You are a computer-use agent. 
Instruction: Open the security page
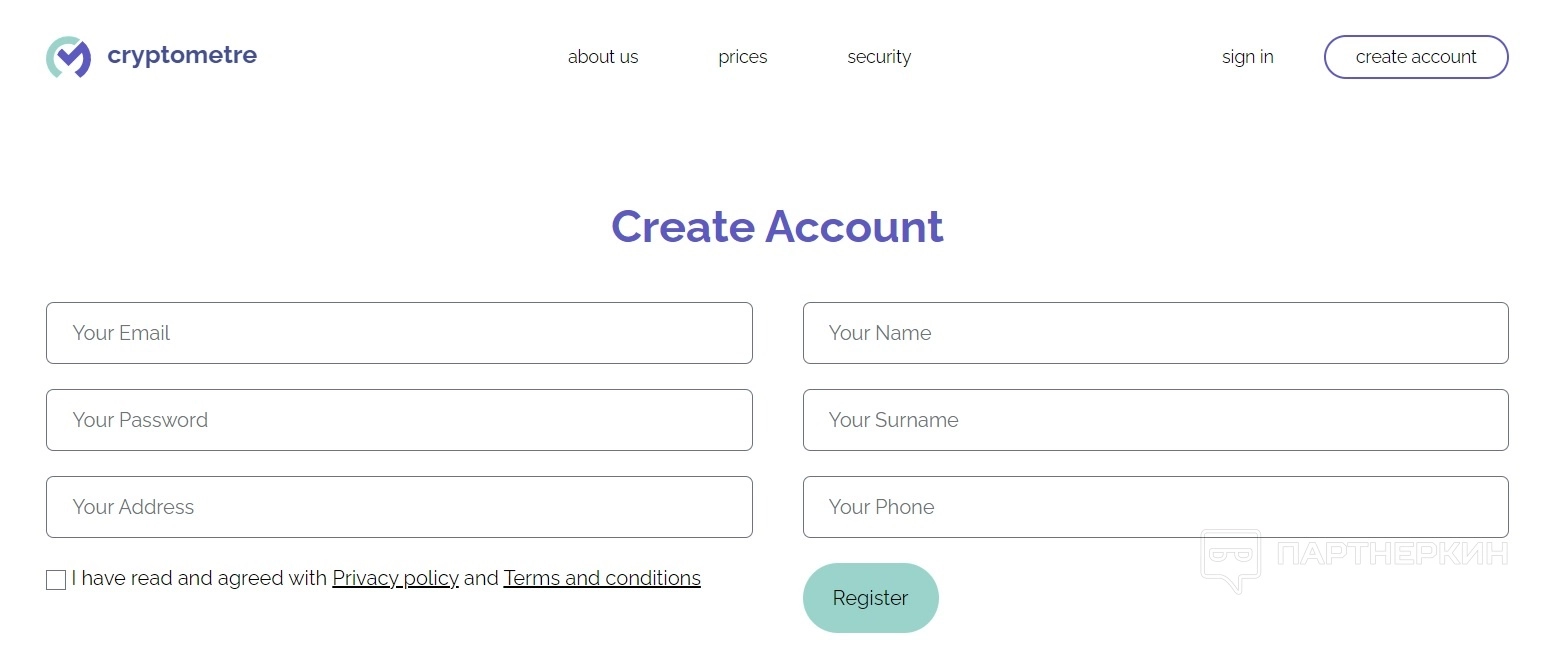pos(879,57)
